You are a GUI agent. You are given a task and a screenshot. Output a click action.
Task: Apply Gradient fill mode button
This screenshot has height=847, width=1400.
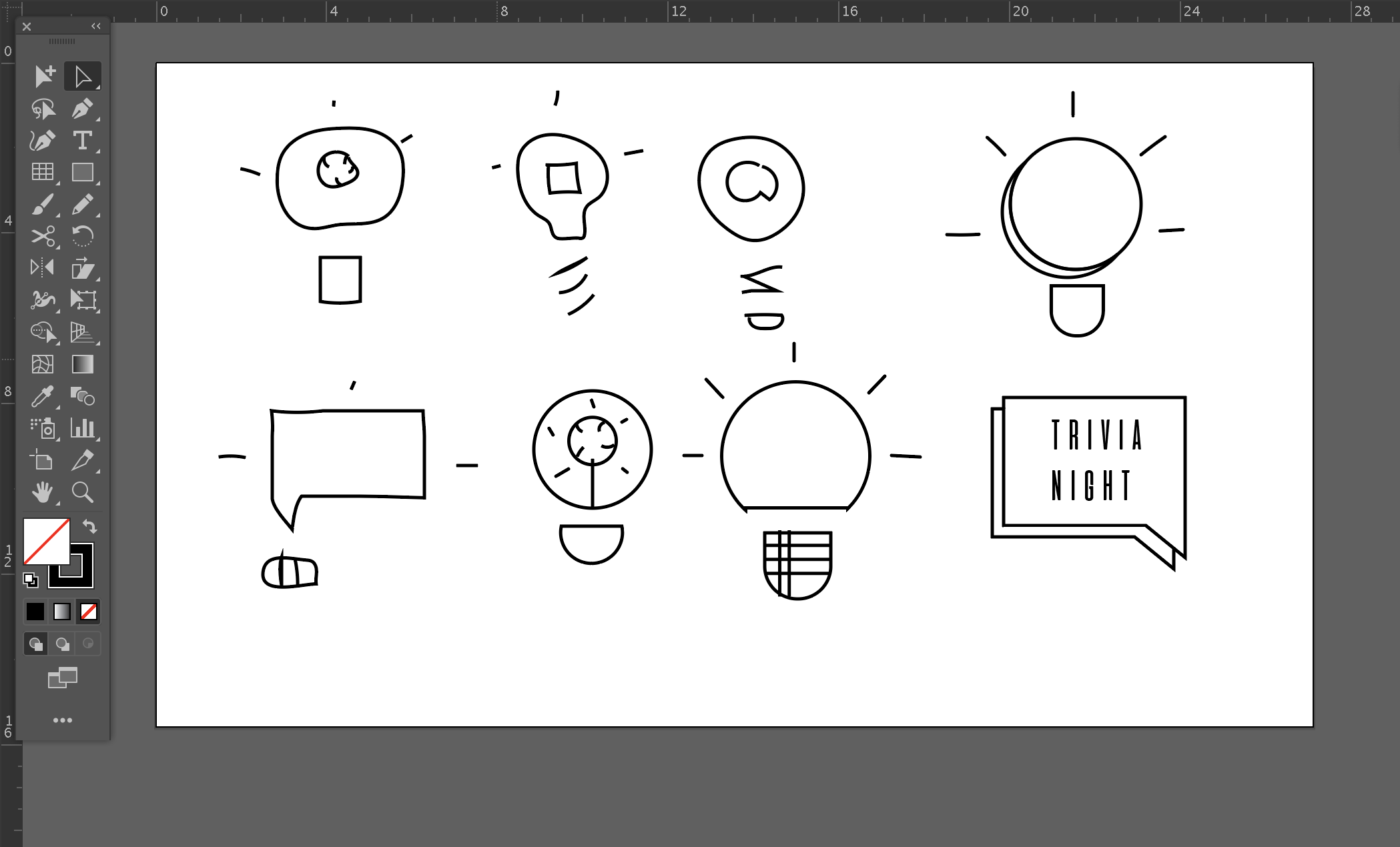pyautogui.click(x=62, y=612)
